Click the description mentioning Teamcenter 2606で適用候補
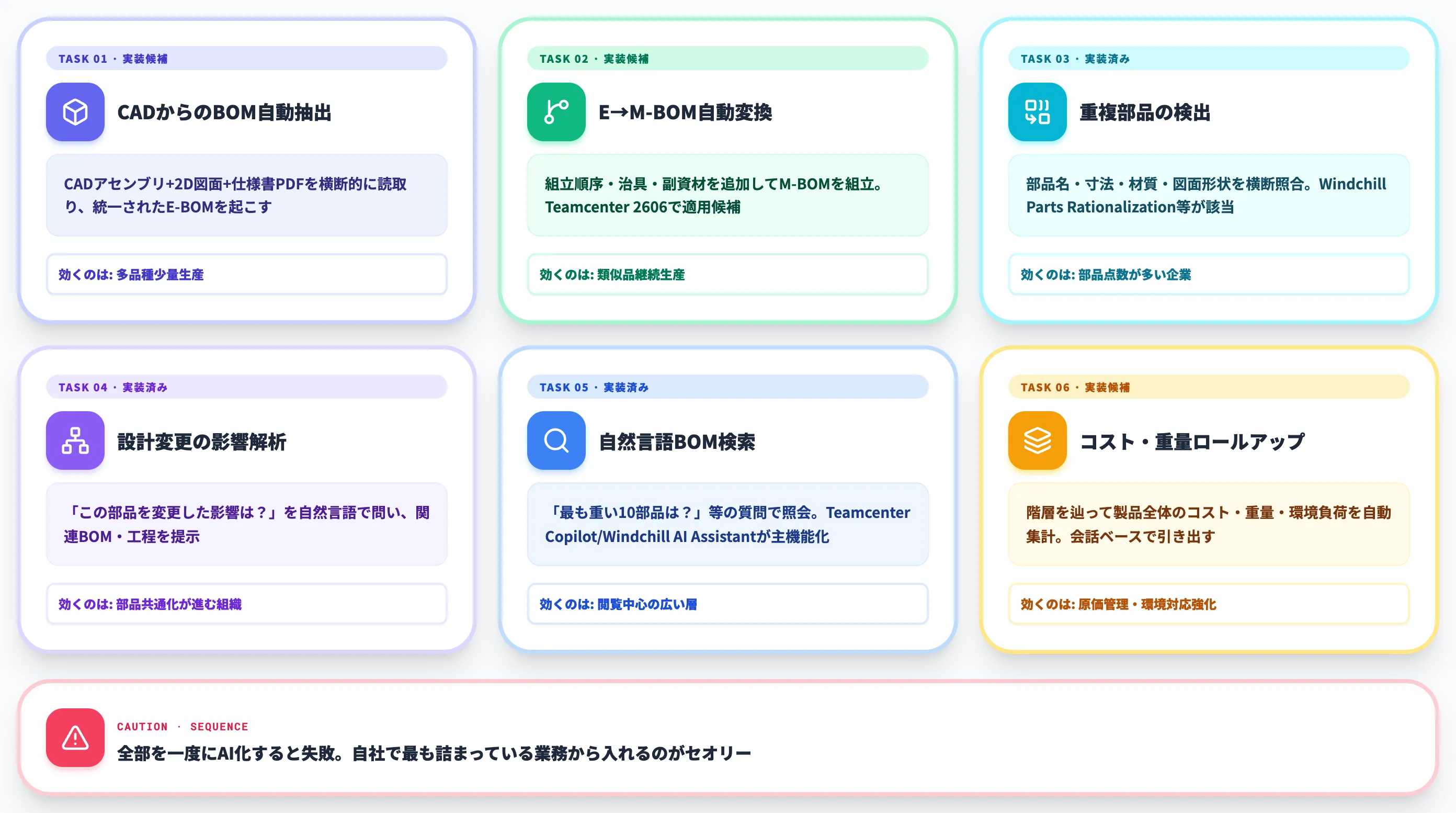Image resolution: width=1456 pixels, height=813 pixels. coord(727,195)
